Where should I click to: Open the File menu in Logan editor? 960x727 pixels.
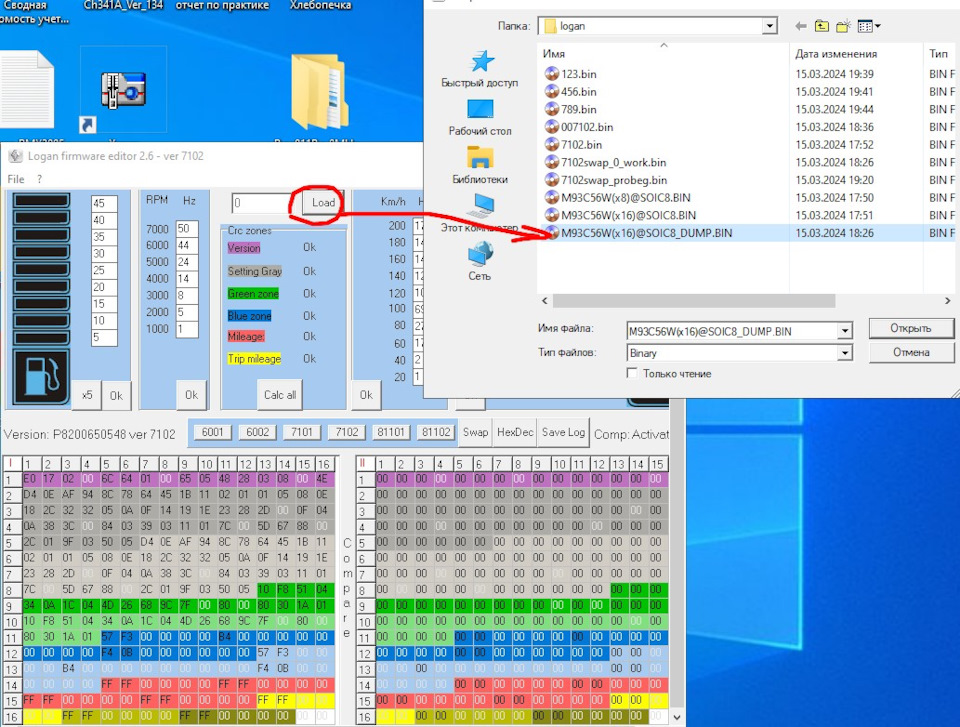click(x=16, y=179)
